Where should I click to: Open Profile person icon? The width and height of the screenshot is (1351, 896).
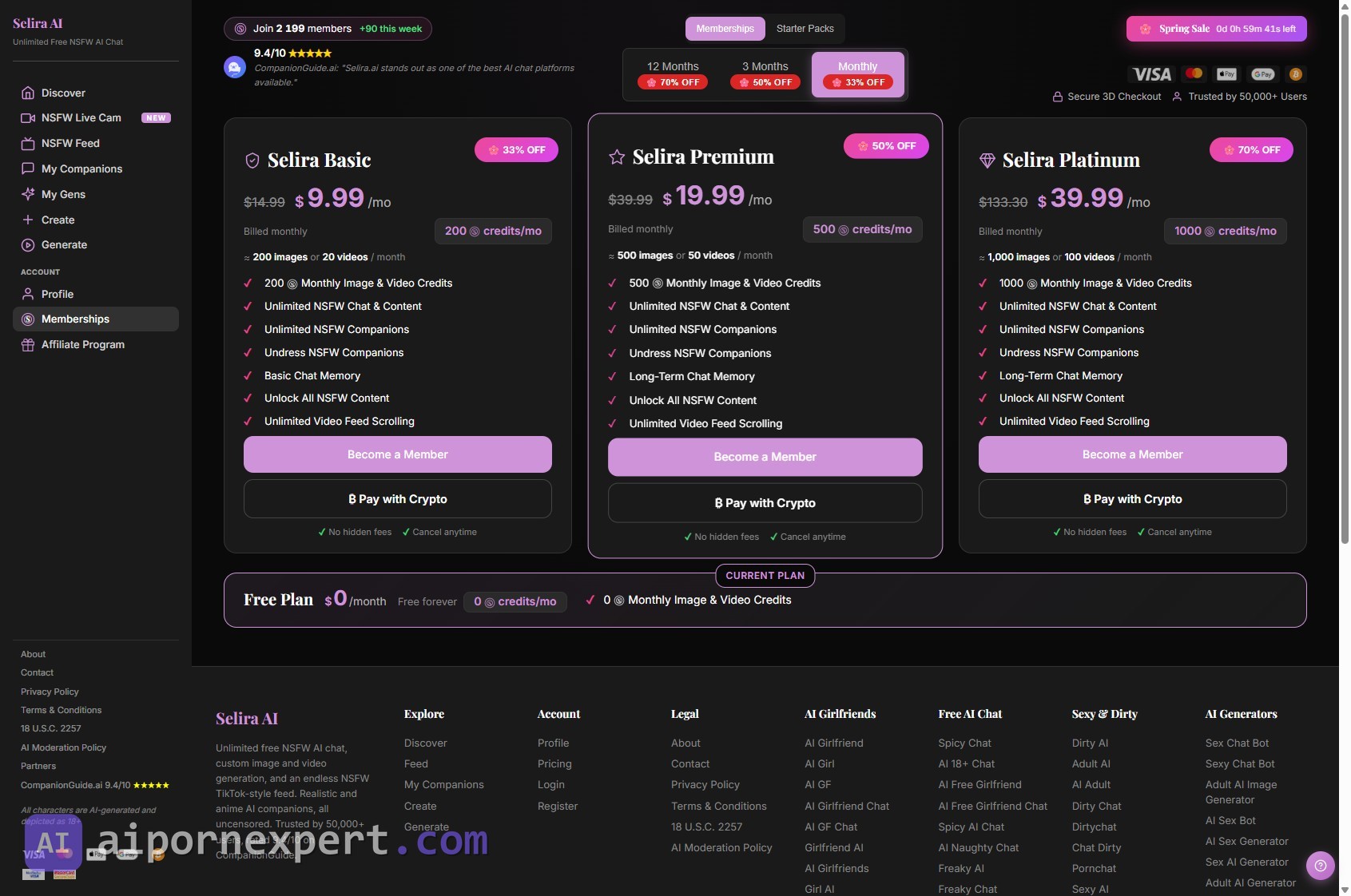(28, 294)
